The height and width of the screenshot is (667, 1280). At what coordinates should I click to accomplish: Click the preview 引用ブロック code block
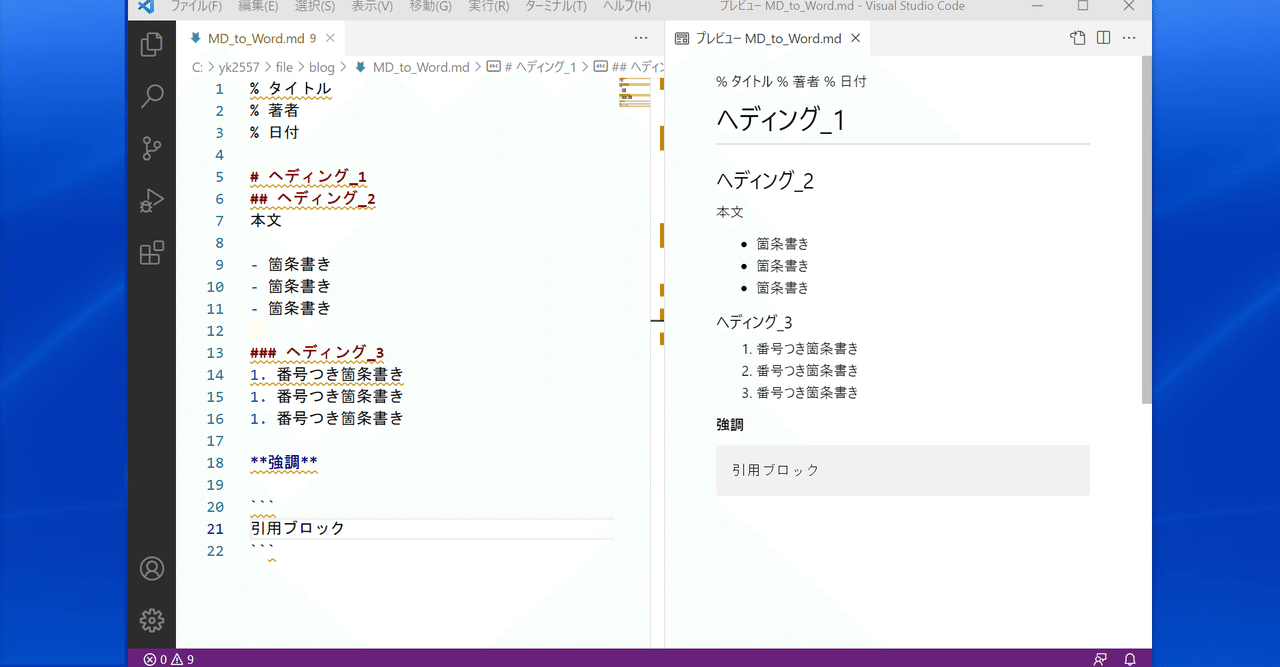point(902,470)
